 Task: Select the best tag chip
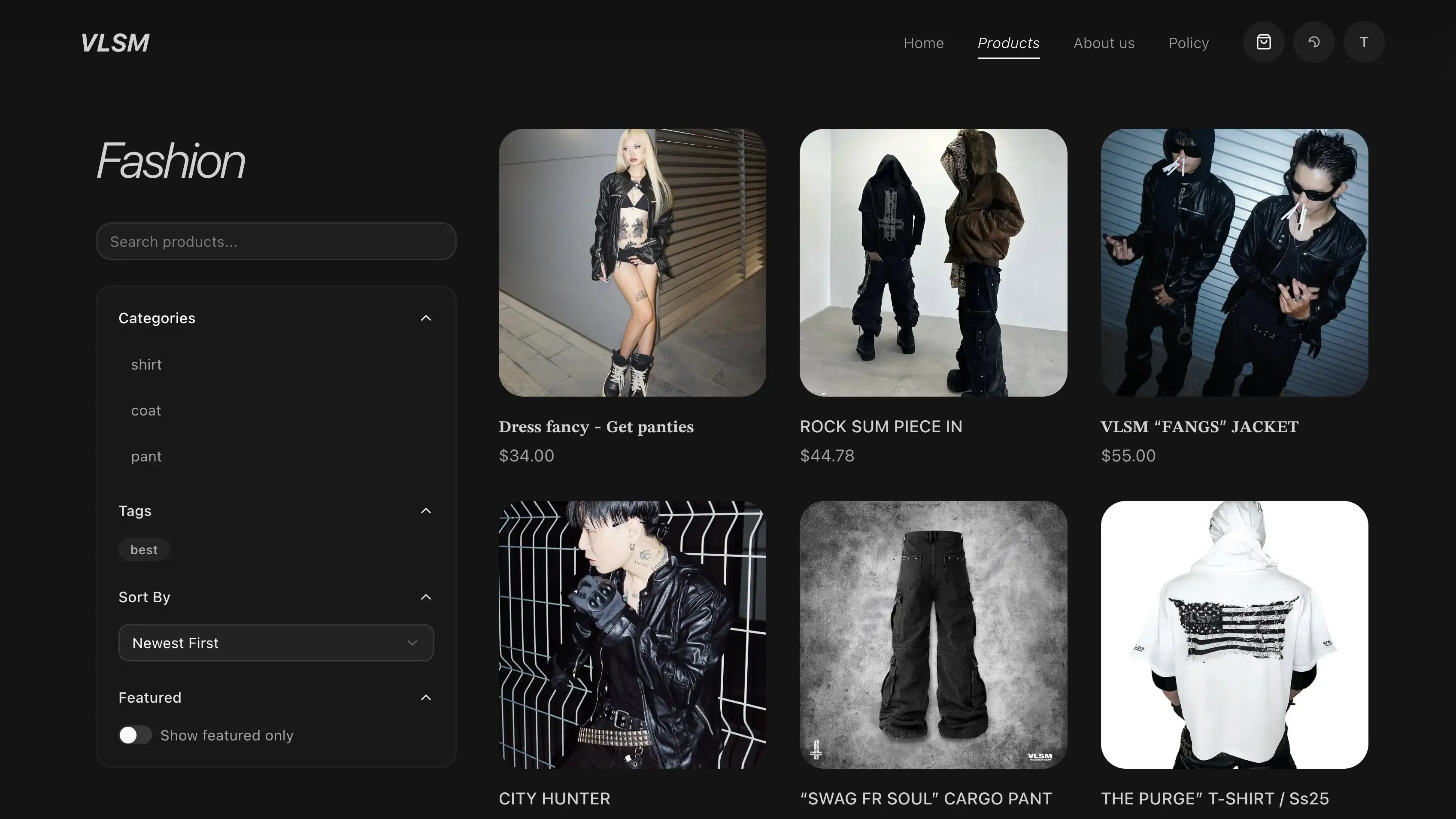point(143,549)
